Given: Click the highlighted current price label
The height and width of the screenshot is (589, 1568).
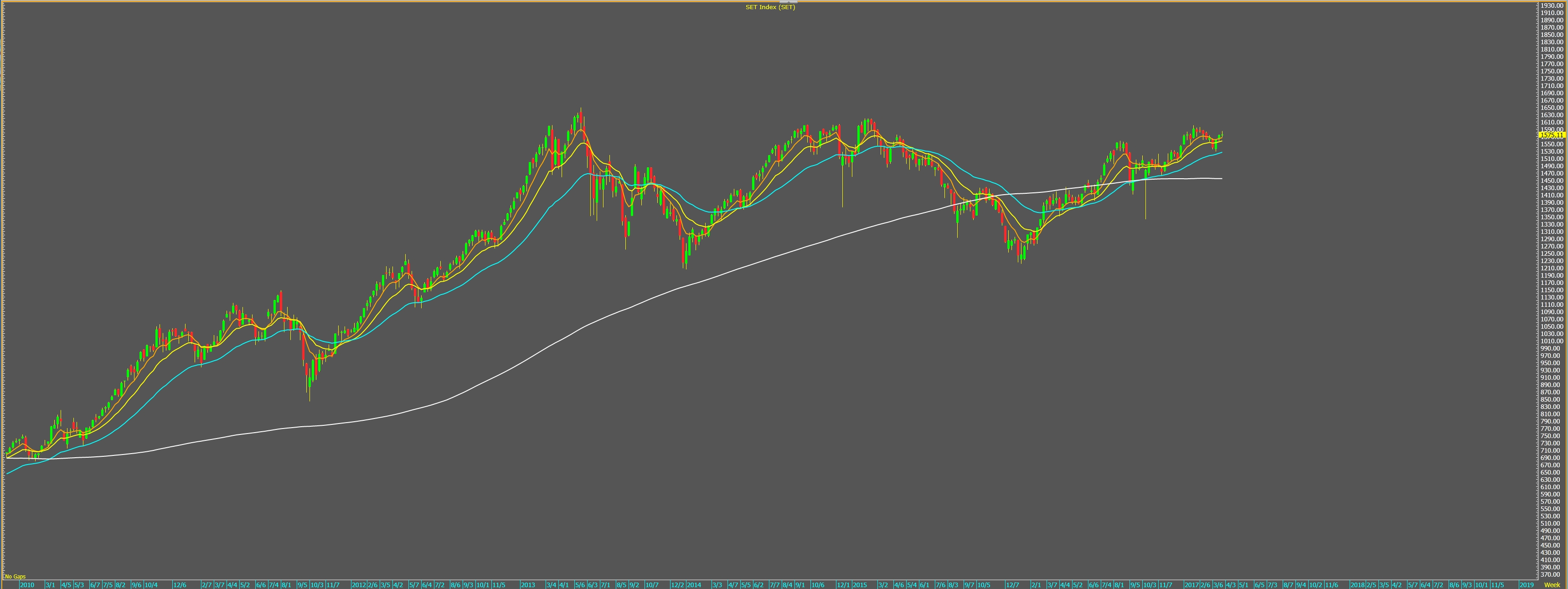Looking at the screenshot, I should [x=1551, y=135].
